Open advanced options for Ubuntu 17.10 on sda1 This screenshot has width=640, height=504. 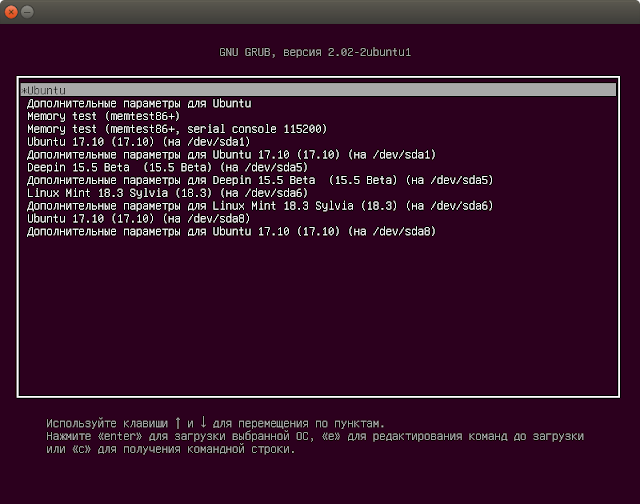(x=231, y=155)
